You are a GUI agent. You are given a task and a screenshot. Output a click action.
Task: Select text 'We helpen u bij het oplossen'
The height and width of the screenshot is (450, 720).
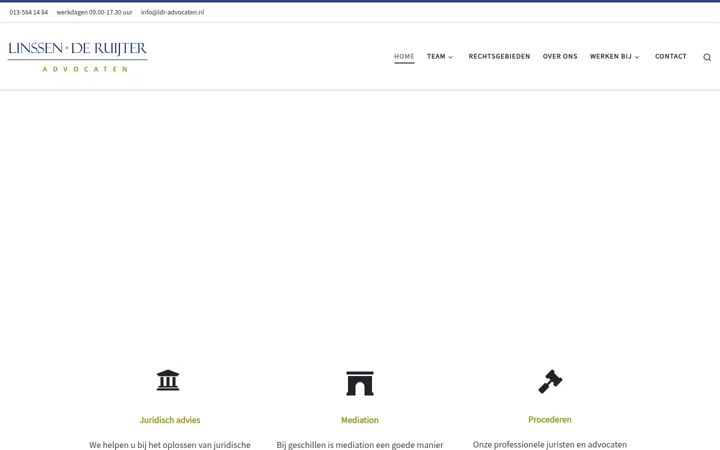142,445
